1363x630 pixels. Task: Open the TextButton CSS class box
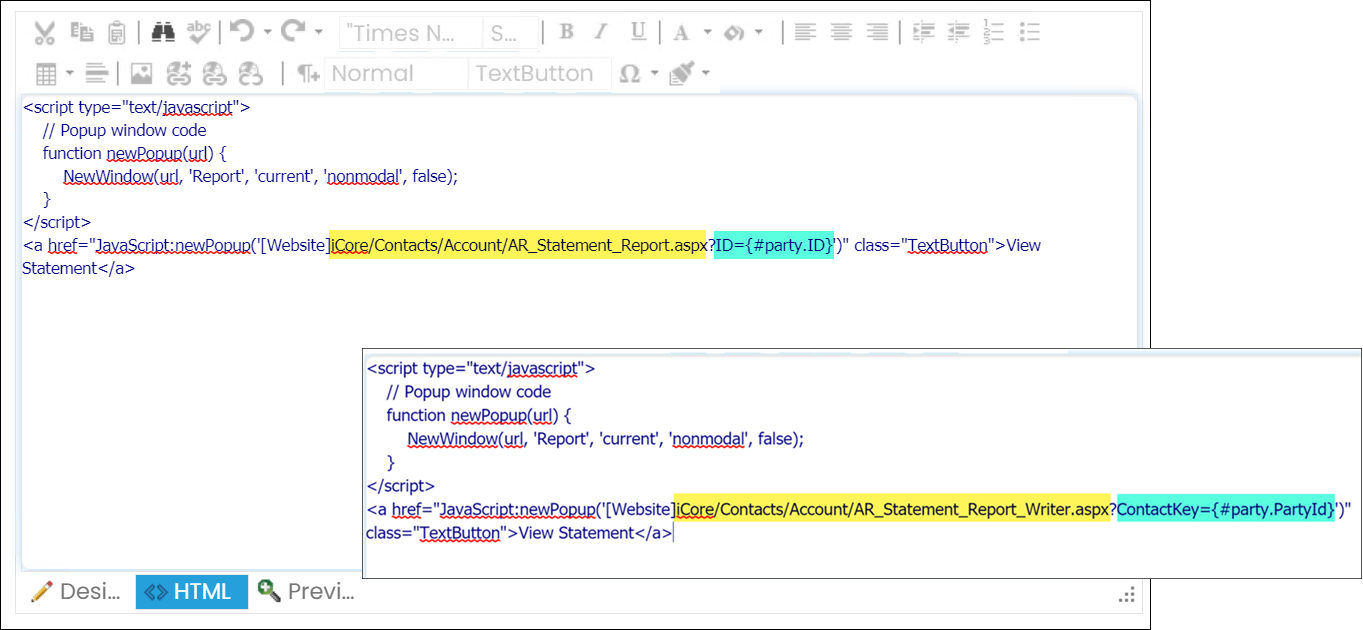[x=540, y=74]
